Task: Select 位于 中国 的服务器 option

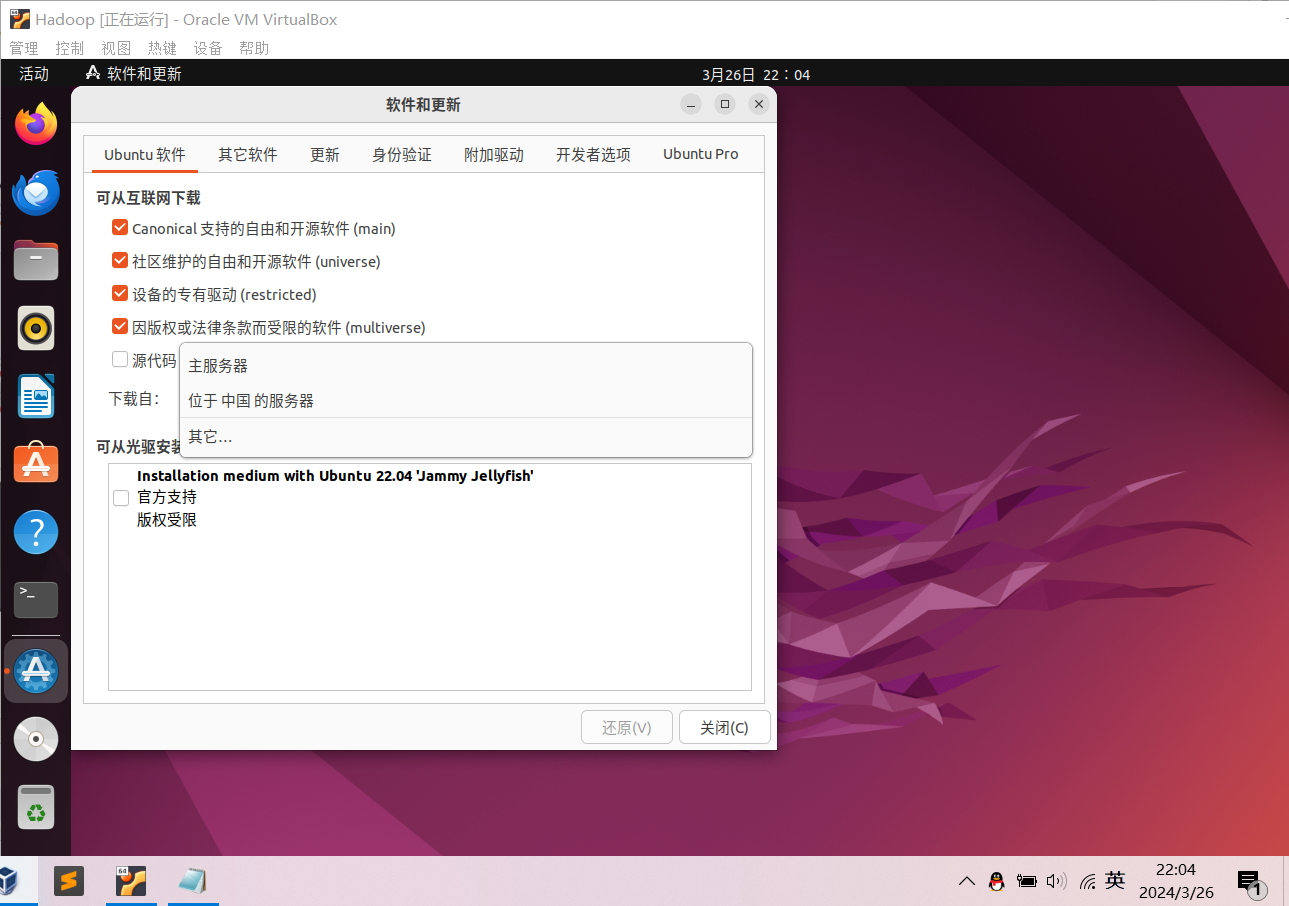Action: coord(465,400)
